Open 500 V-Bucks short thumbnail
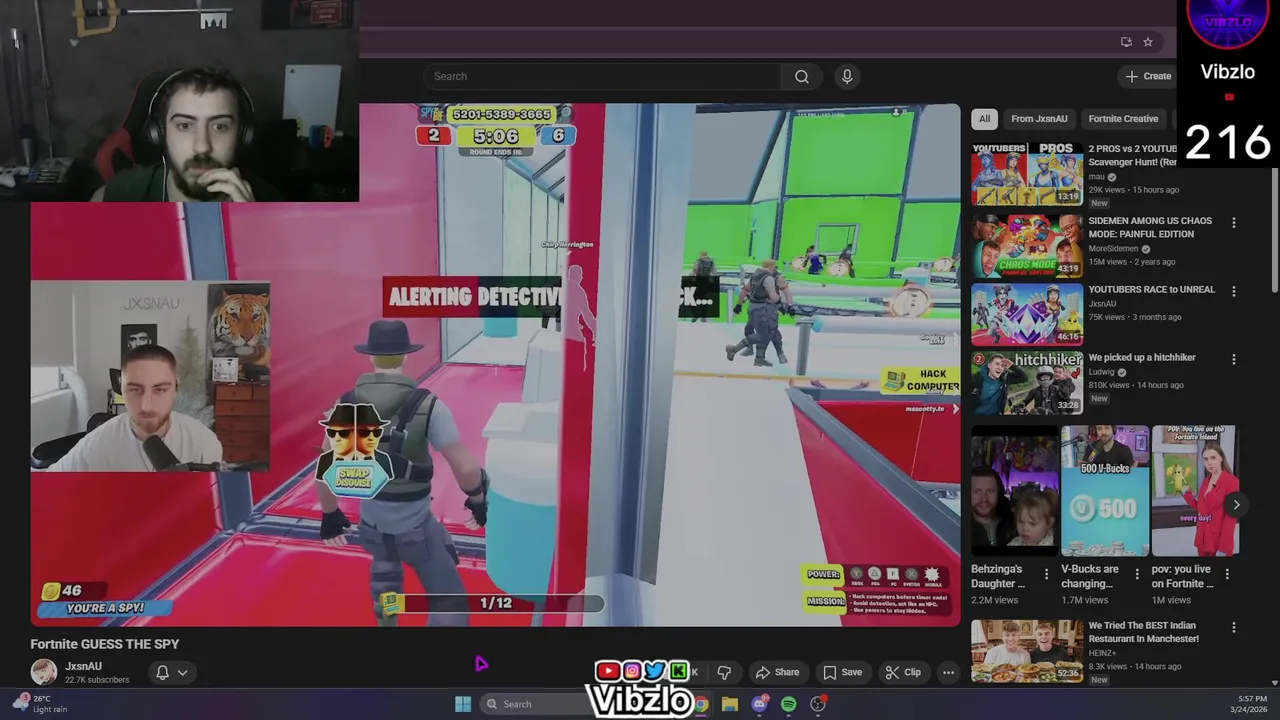Viewport: 1280px width, 720px height. (x=1104, y=491)
